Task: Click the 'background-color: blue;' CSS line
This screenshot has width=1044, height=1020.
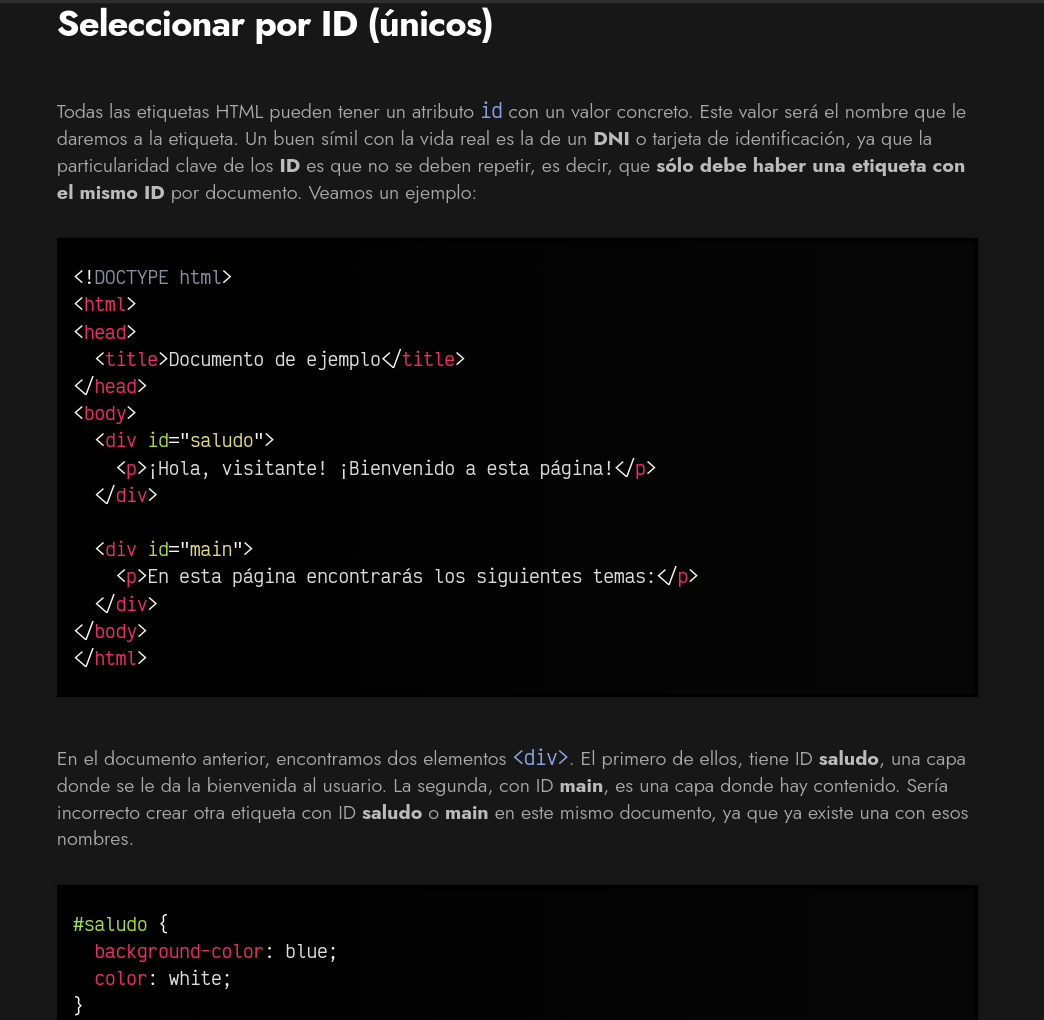Action: pos(216,951)
